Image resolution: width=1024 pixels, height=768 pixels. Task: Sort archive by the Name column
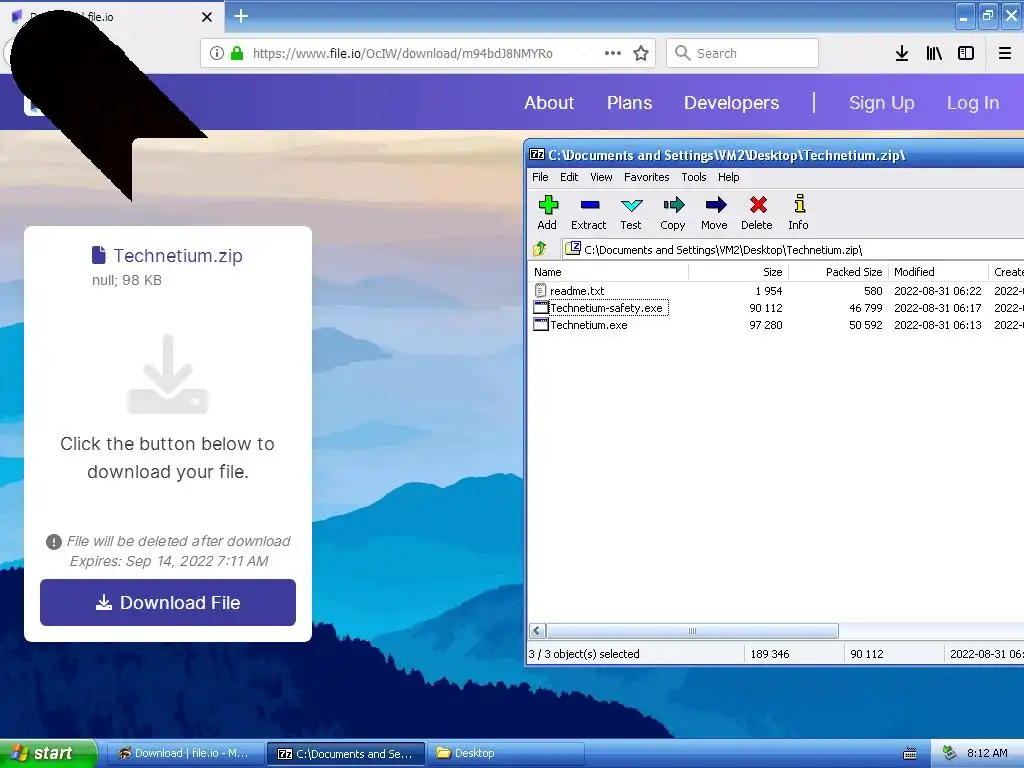pyautogui.click(x=609, y=272)
